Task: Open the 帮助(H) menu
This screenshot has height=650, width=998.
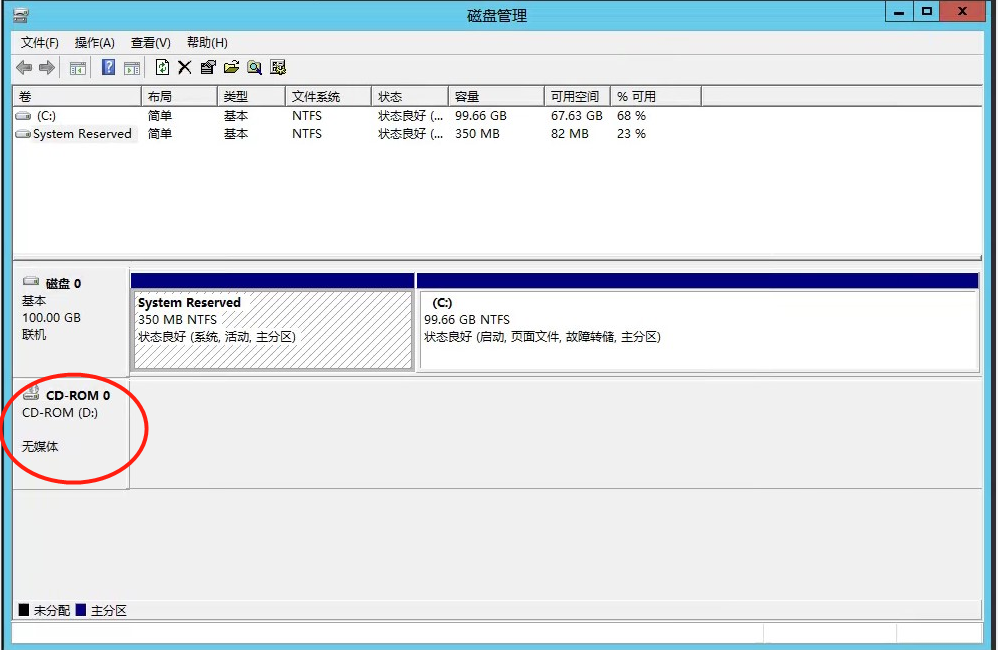Action: click(207, 43)
